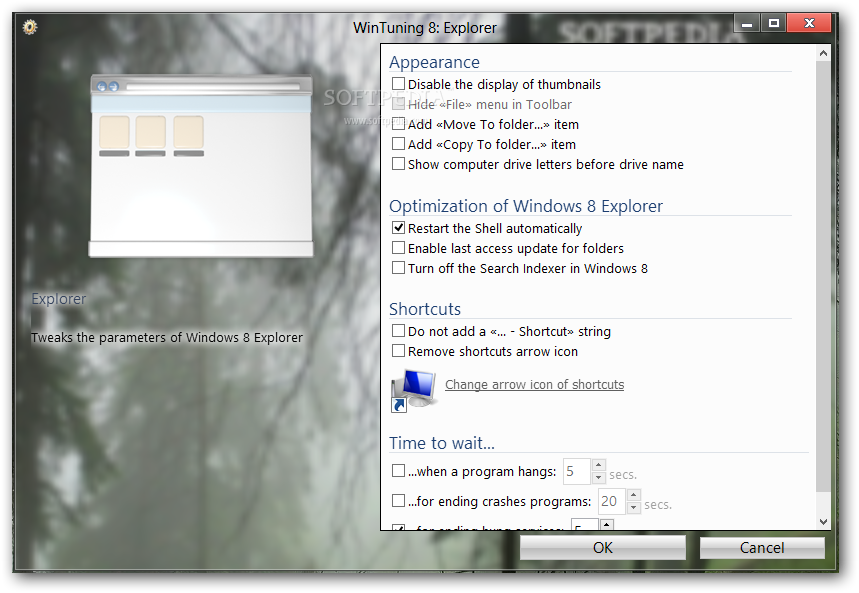Maximize the WinTuning 8 window
The height and width of the screenshot is (593, 859).
774,24
